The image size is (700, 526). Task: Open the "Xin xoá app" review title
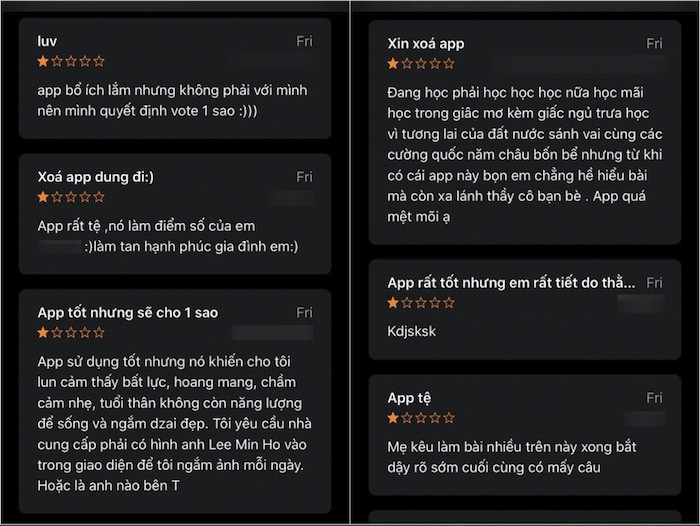[425, 43]
